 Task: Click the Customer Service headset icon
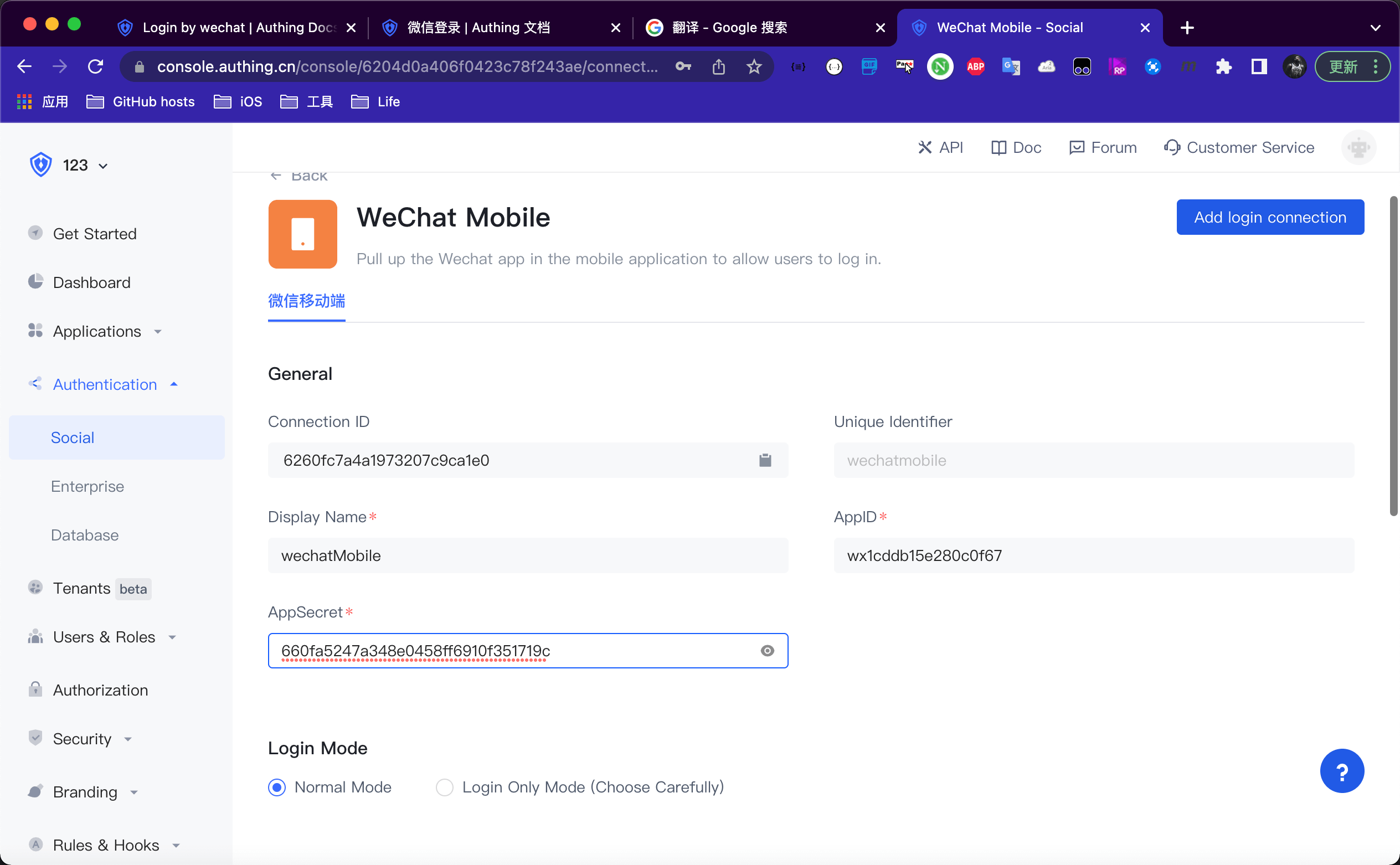[x=1171, y=148]
